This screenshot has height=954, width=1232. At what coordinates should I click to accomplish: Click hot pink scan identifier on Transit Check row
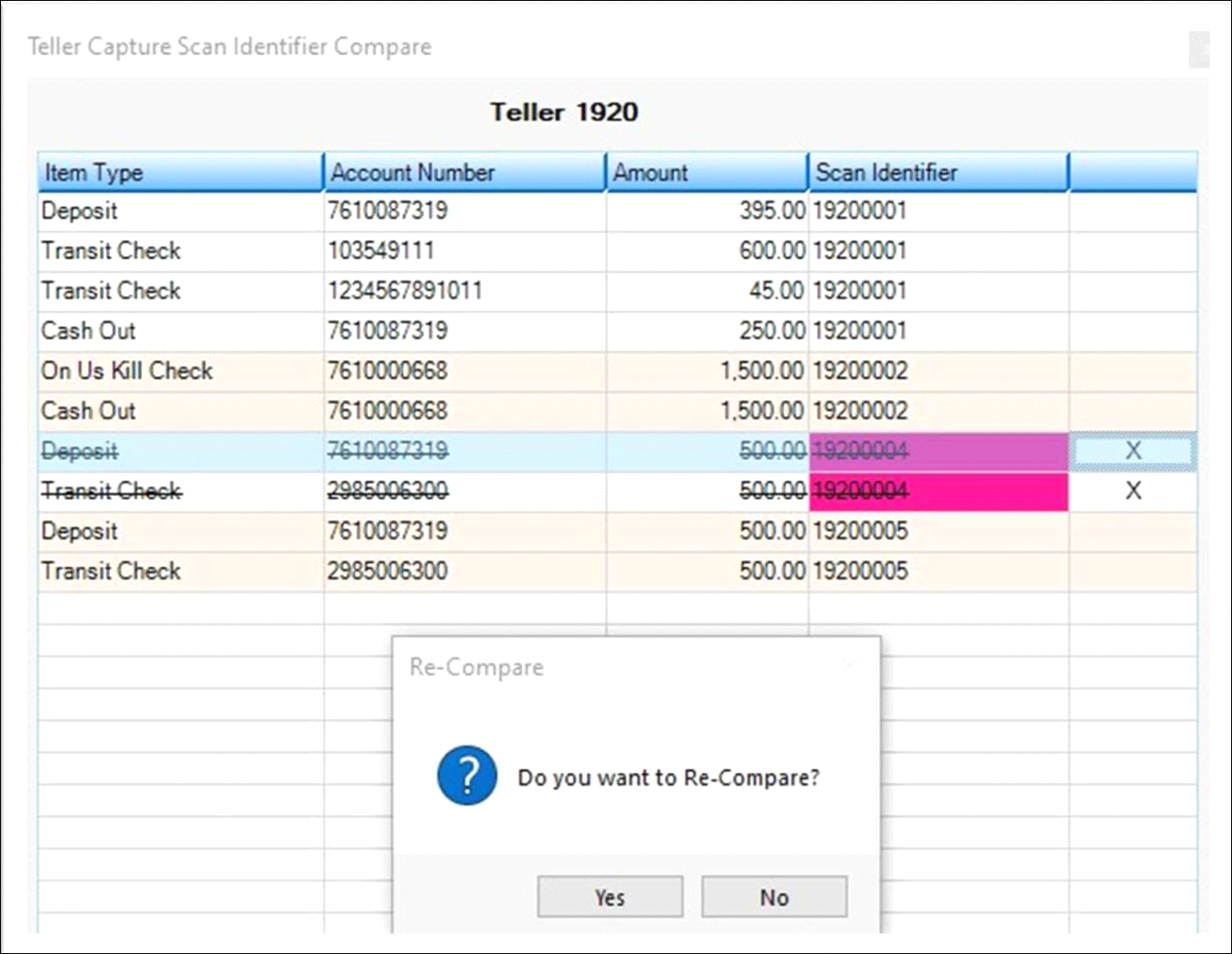coord(938,491)
